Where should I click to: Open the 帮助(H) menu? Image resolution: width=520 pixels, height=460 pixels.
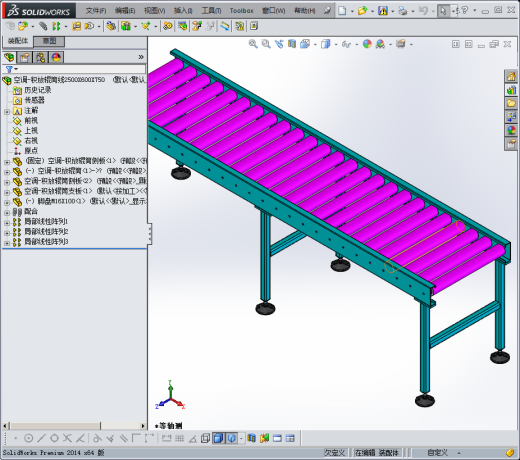pyautogui.click(x=305, y=11)
